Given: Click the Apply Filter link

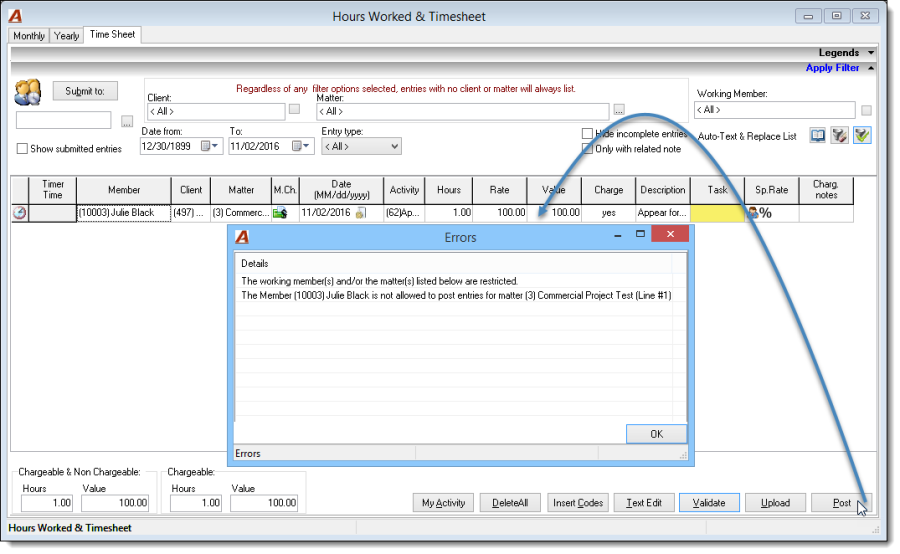Looking at the screenshot, I should point(832,68).
